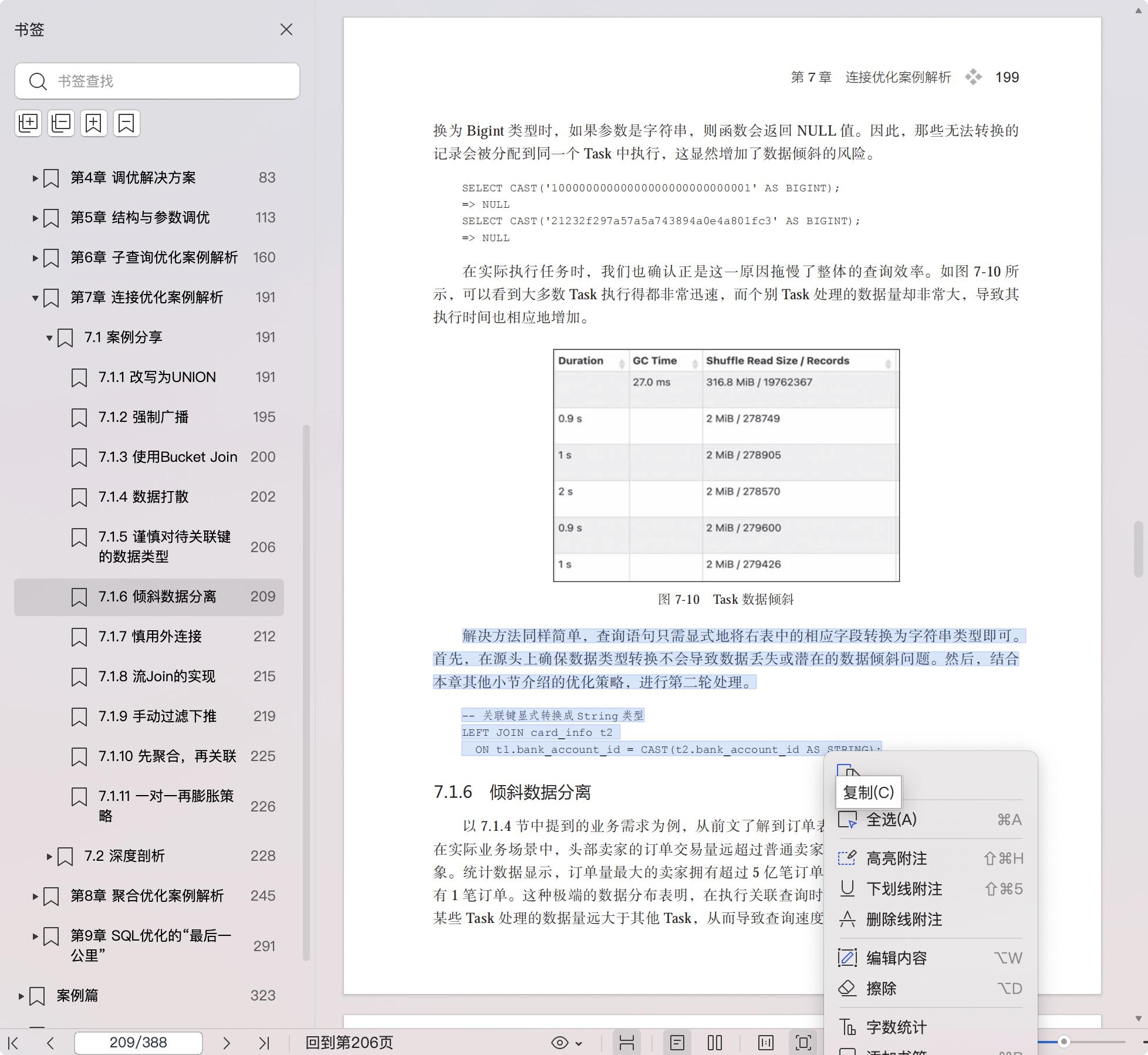Click the collapse all bookmarks icon

point(61,123)
